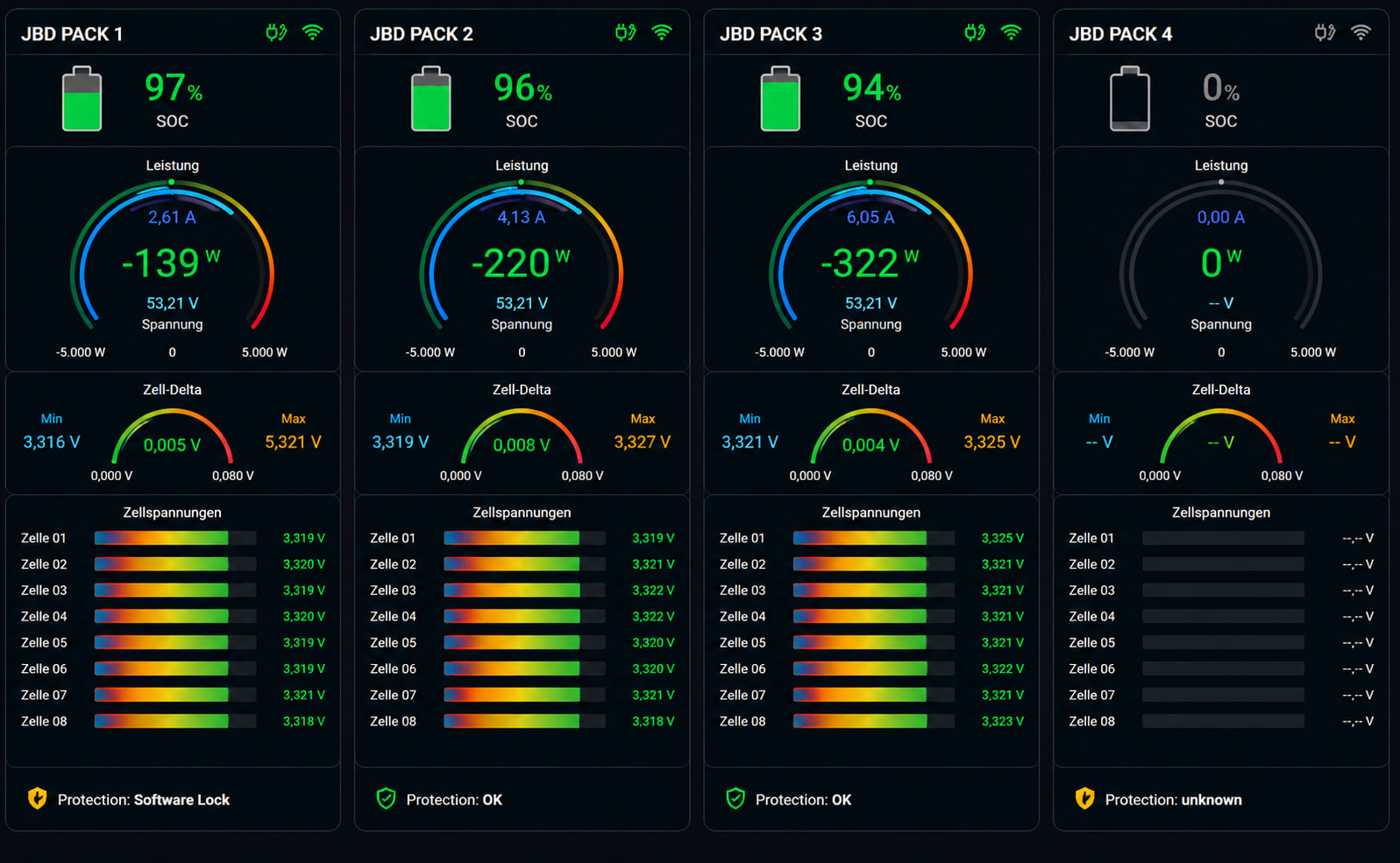Viewport: 1400px width, 863px height.
Task: Click the Max 5,321 V value in Pack 1
Action: (293, 442)
